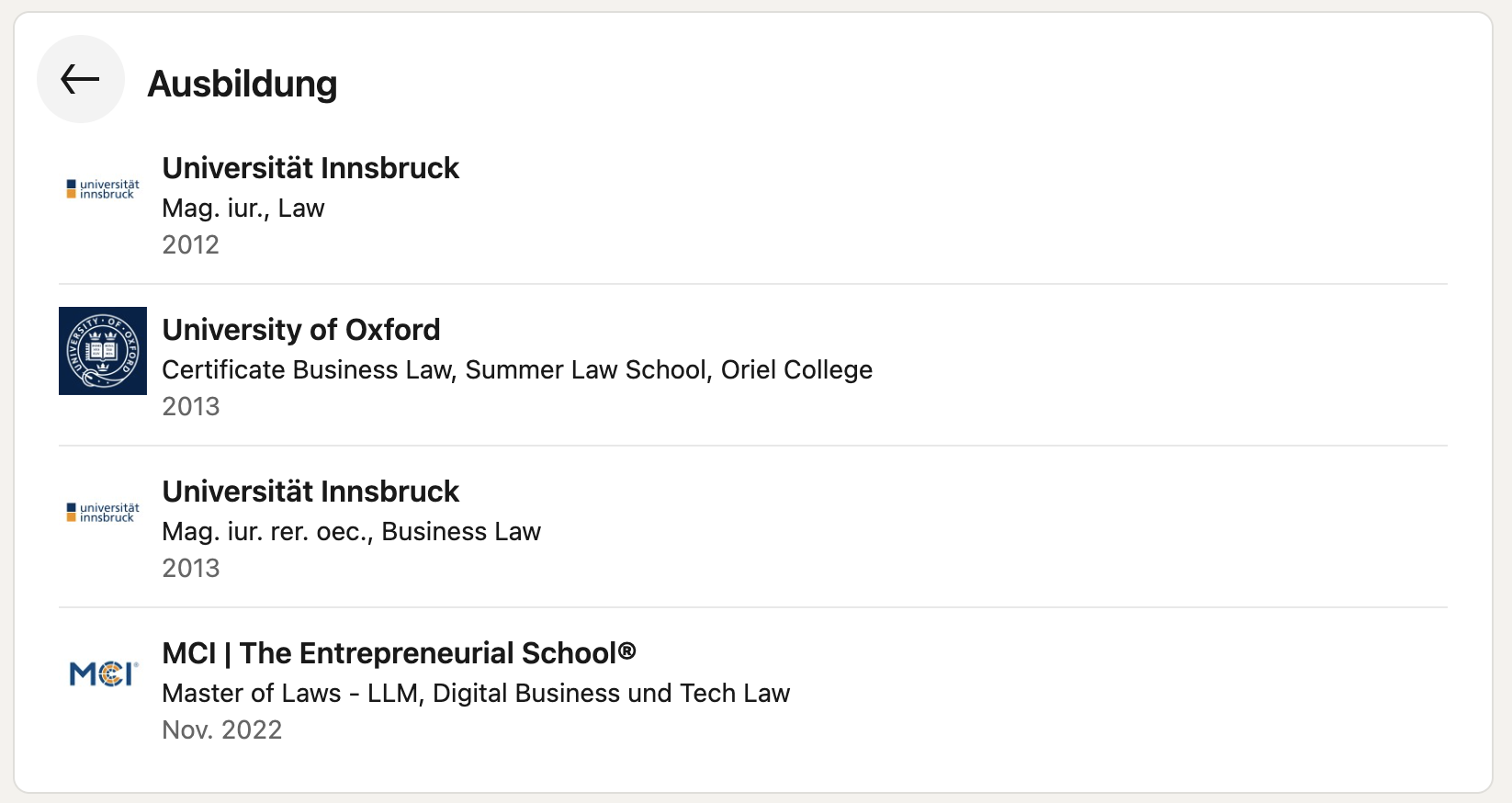Select the 'Mag. iur., Law' degree line

point(243,209)
